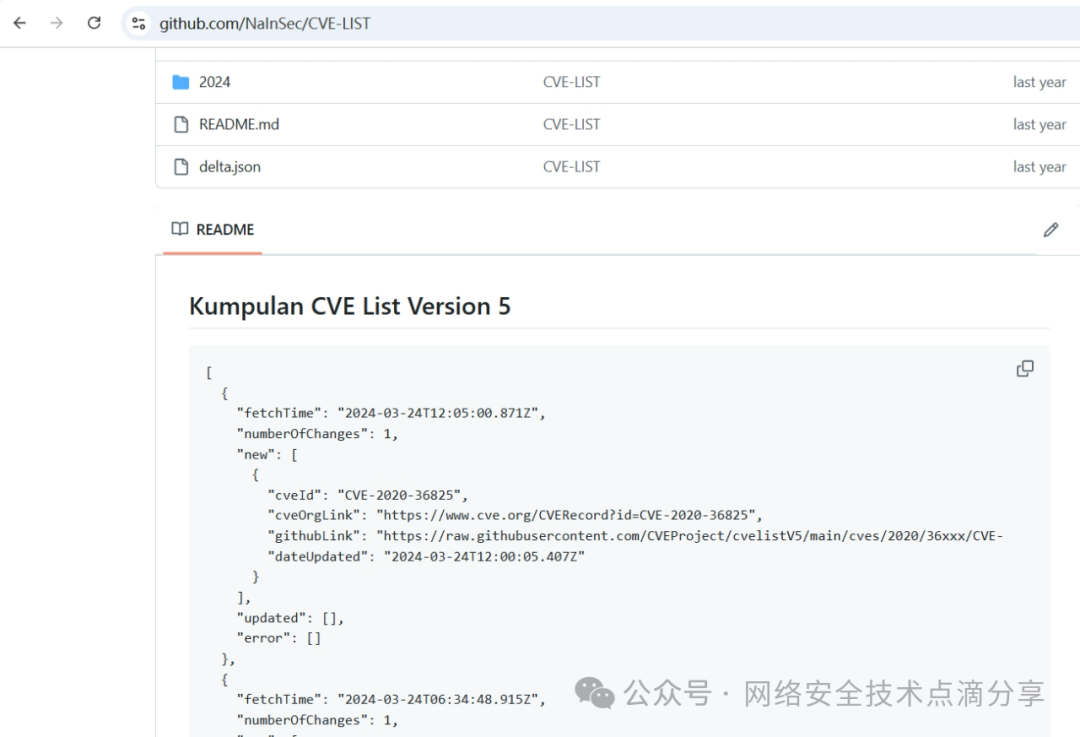This screenshot has height=737, width=1080.
Task: Click 'last year' timestamp in 2024 row
Action: pos(1039,82)
